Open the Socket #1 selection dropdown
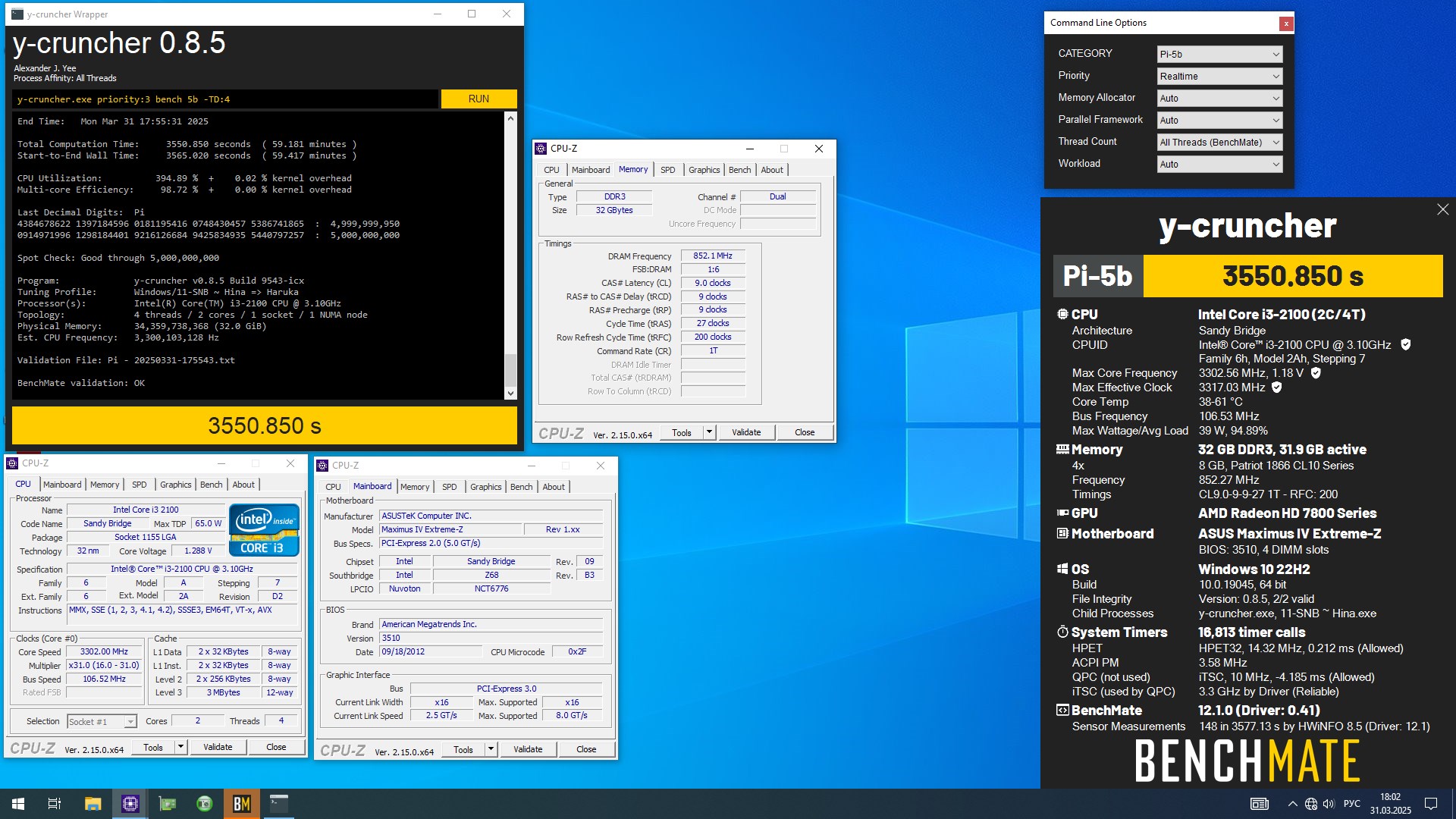1456x819 pixels. [x=102, y=721]
